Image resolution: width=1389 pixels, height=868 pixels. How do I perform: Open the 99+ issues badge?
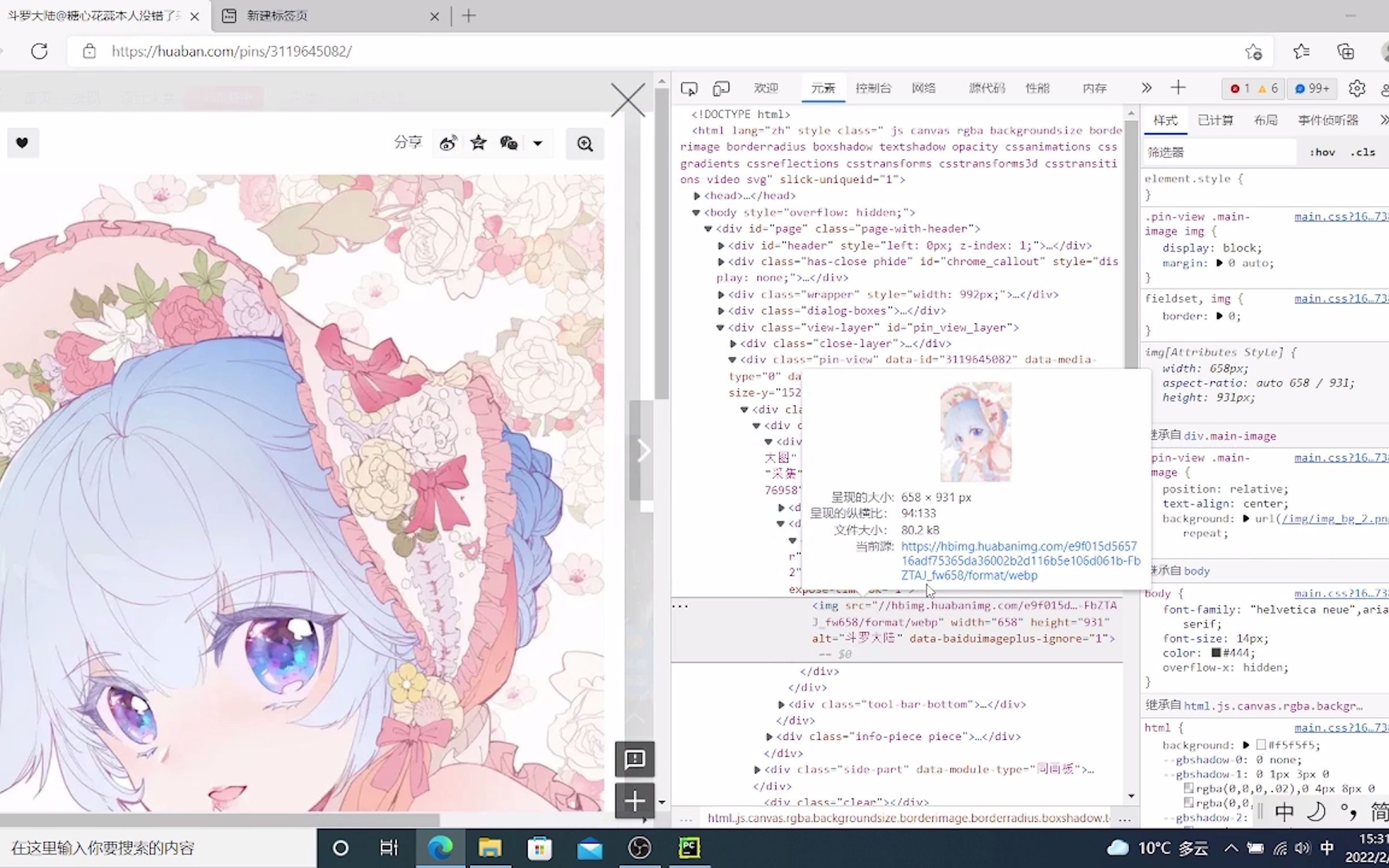point(1312,89)
